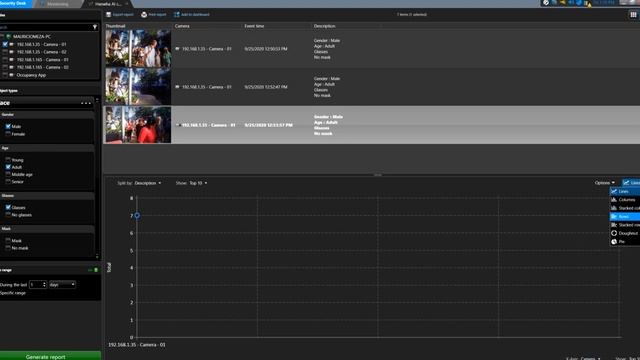The image size is (640, 360).
Task: Check 192.168.1.165 - Camera - 01 checkbox
Action: [5, 60]
